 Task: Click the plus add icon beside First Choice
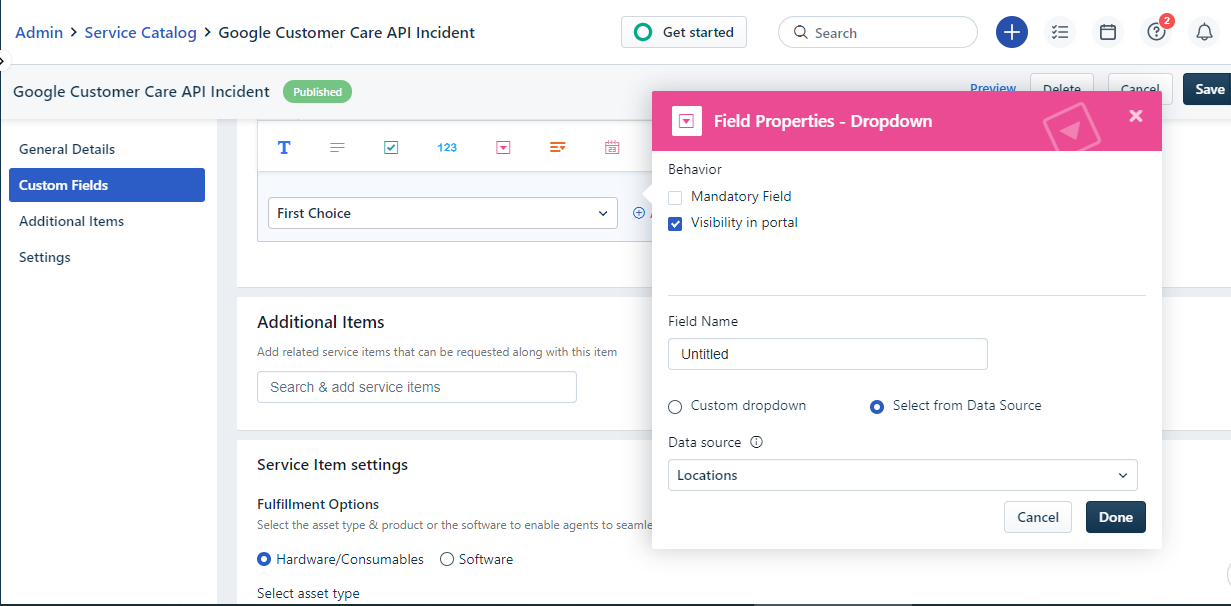tap(639, 213)
